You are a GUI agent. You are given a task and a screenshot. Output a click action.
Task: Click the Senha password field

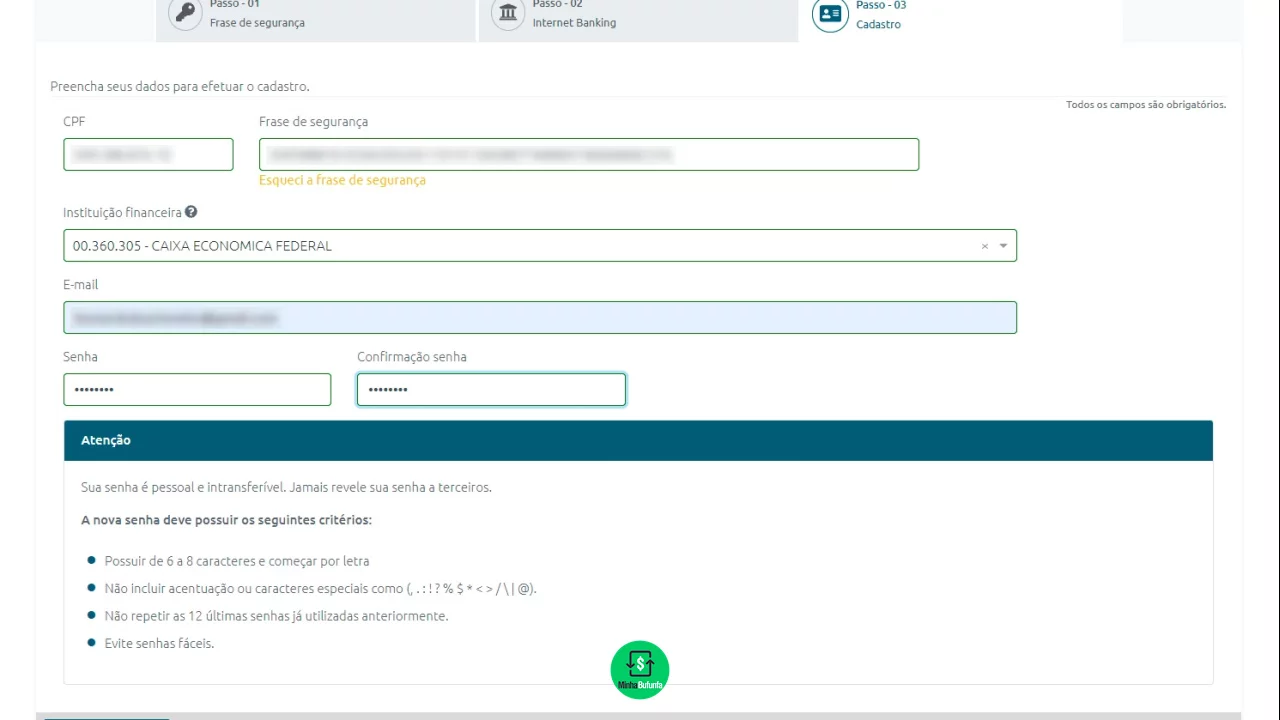click(x=197, y=389)
